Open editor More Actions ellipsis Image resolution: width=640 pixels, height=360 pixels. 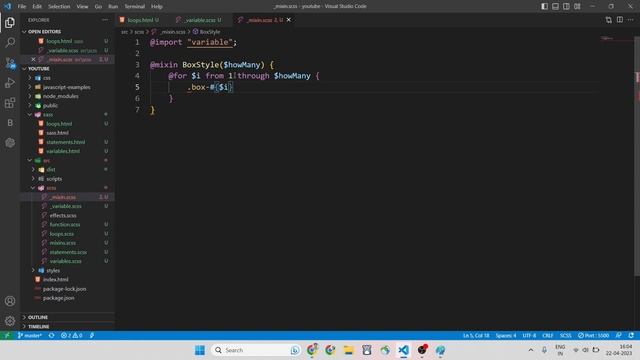coord(631,20)
